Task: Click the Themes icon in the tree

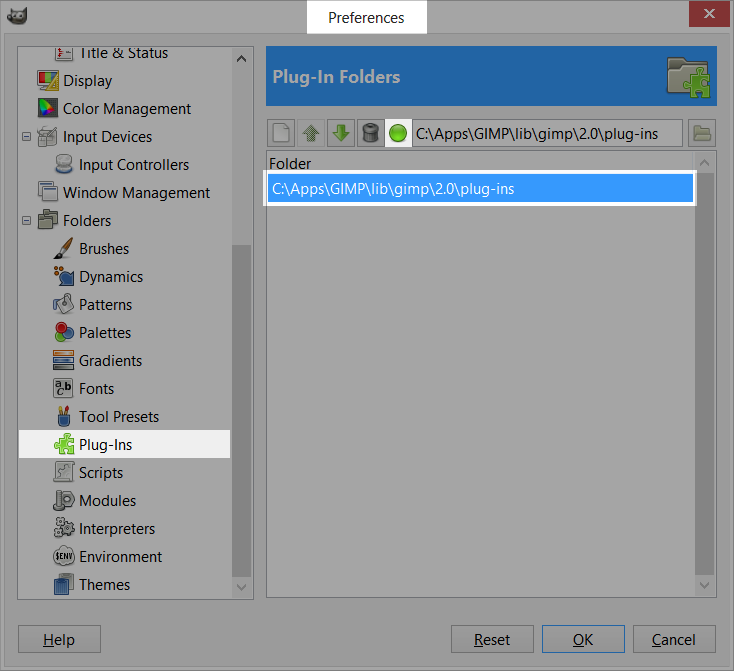Action: 64,584
